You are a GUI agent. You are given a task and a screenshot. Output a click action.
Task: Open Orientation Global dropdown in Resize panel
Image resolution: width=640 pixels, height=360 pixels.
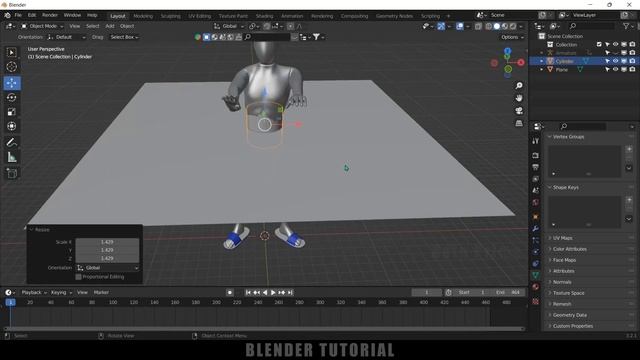(107, 268)
